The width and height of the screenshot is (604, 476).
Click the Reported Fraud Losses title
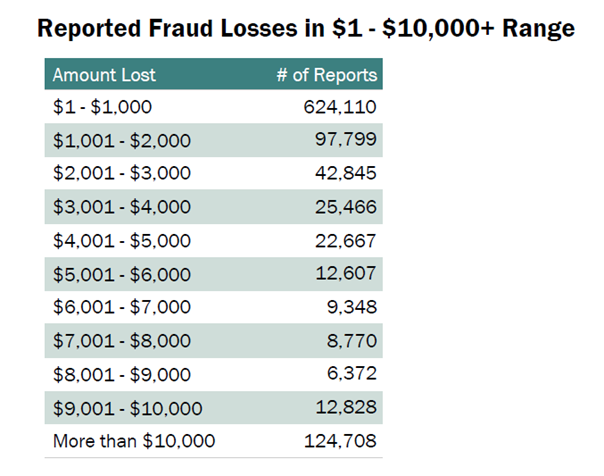pyautogui.click(x=306, y=28)
